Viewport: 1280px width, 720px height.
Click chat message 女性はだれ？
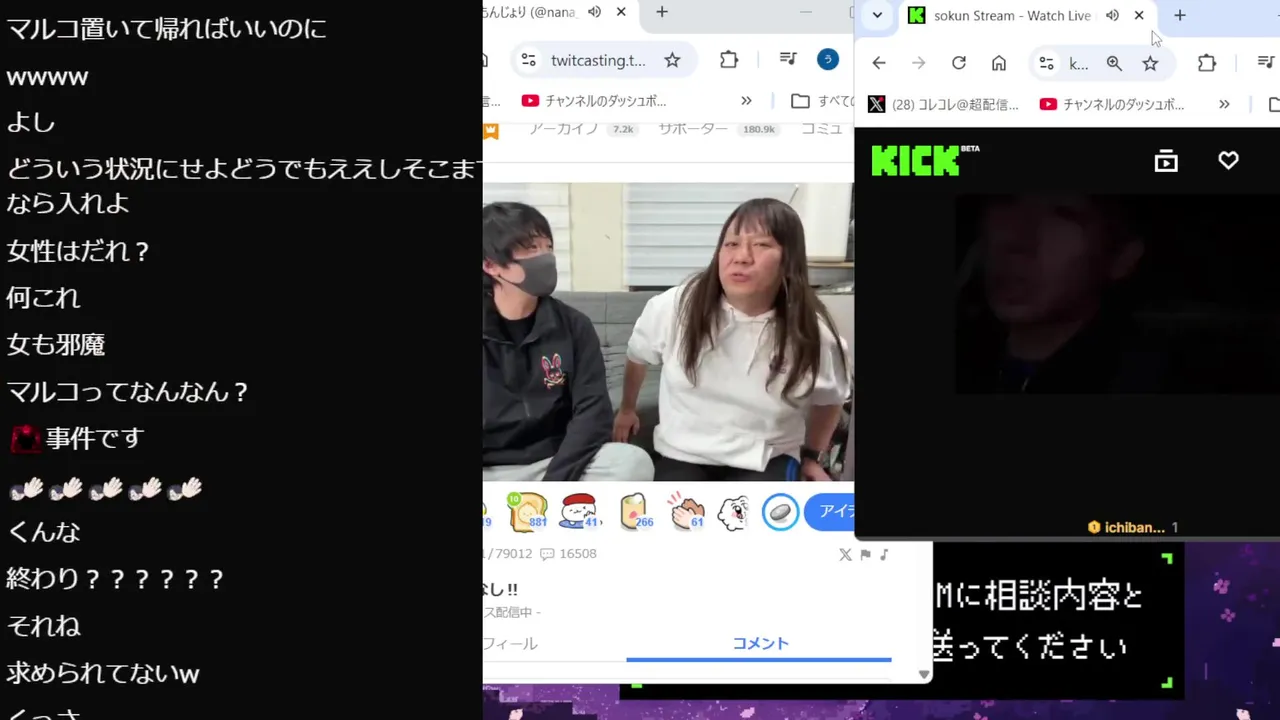78,251
